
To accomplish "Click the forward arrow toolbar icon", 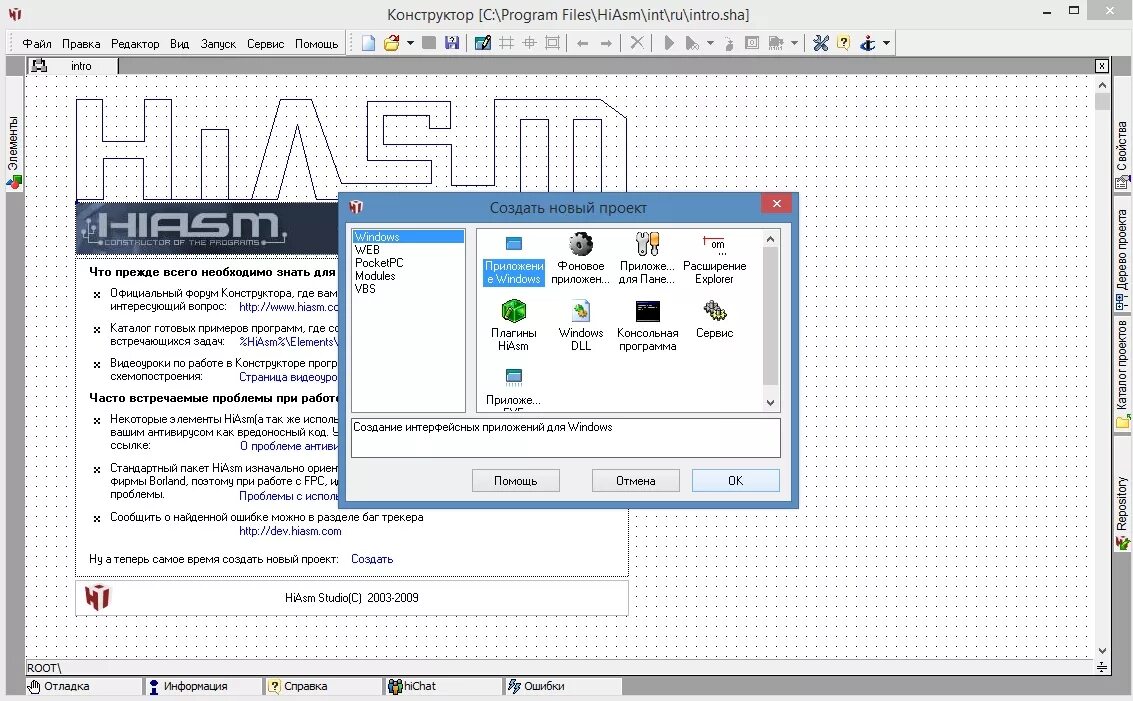I will (606, 44).
